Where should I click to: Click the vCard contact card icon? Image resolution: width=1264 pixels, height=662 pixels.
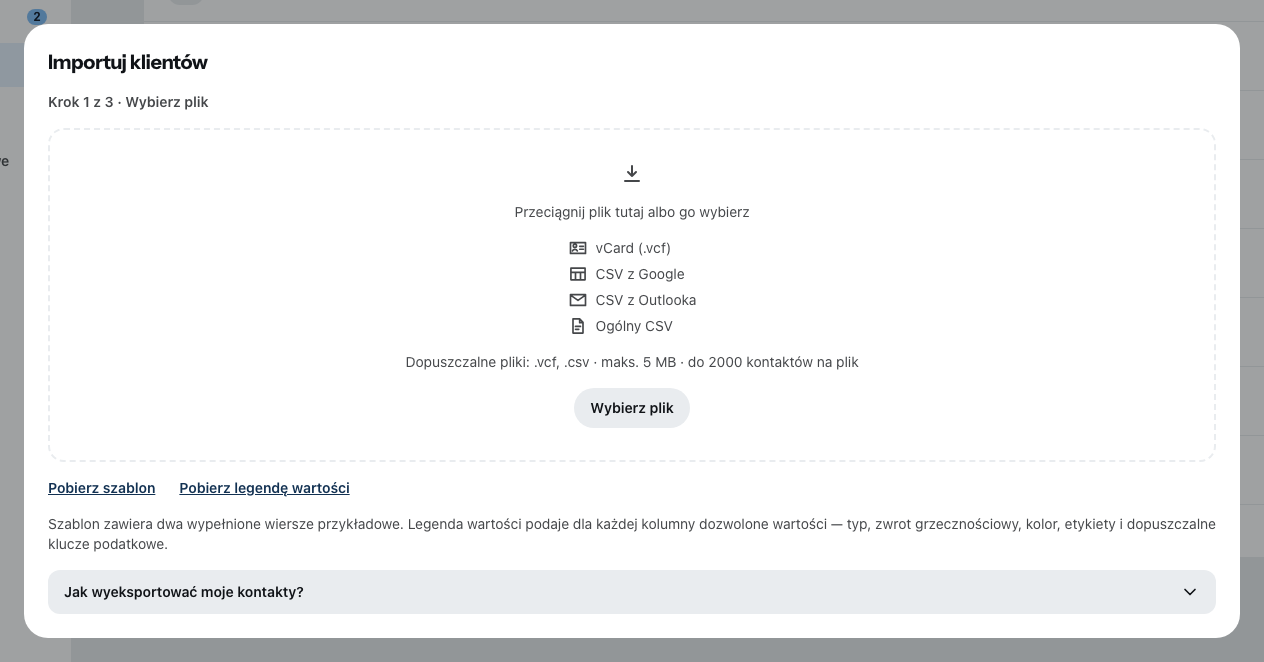pyautogui.click(x=578, y=248)
